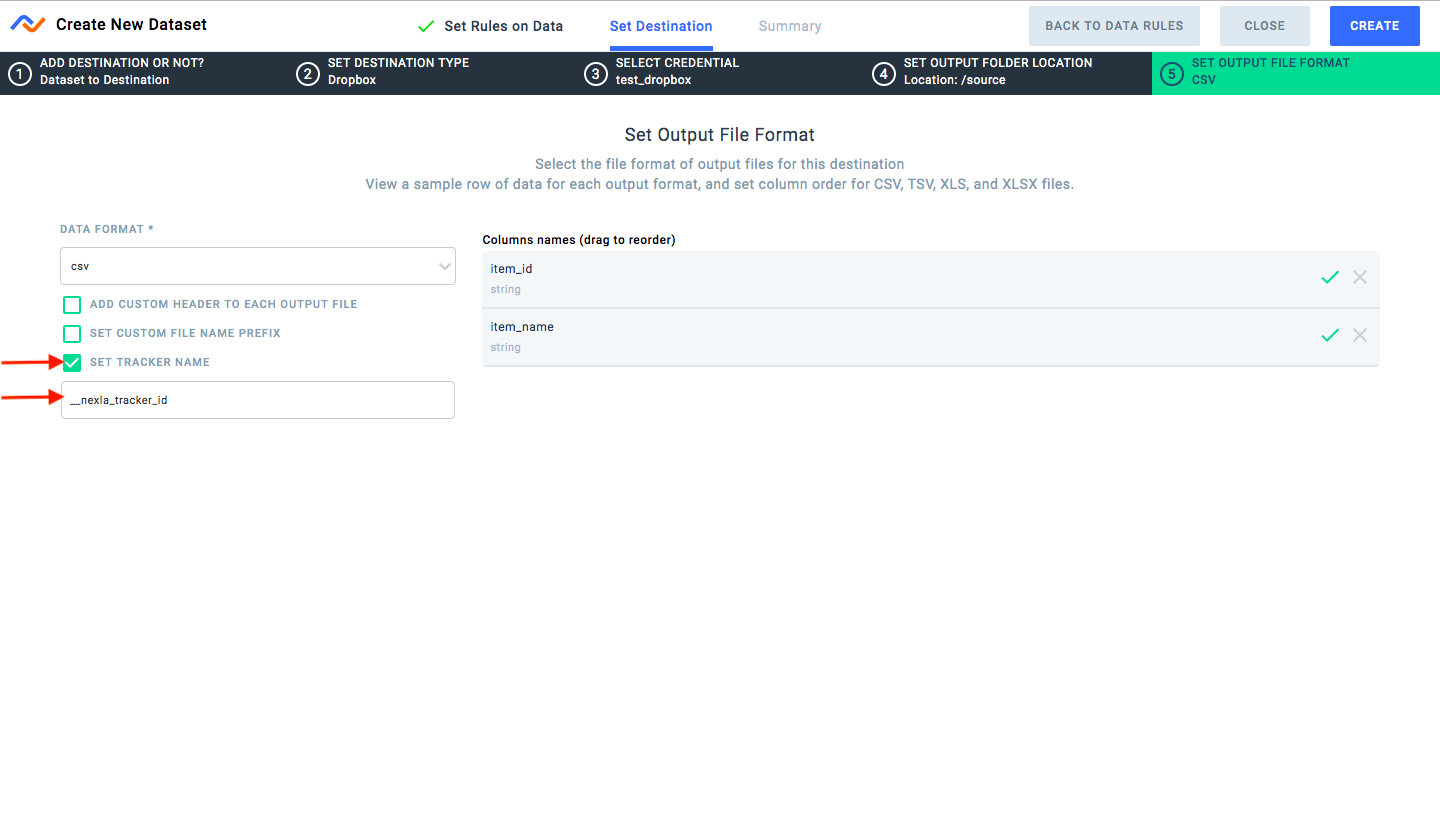Go to Set Destination Type Dropbox step
This screenshot has height=822, width=1440.
(x=432, y=73)
